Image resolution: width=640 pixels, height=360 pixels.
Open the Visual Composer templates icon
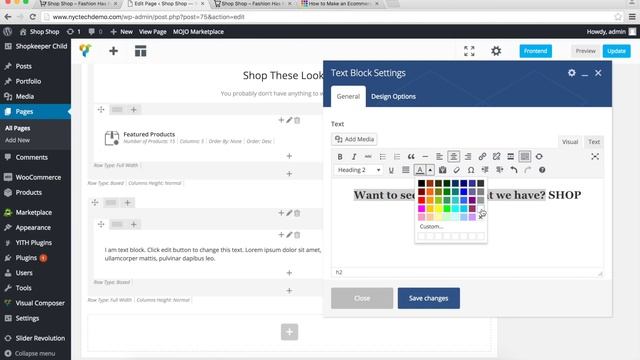pyautogui.click(x=140, y=51)
